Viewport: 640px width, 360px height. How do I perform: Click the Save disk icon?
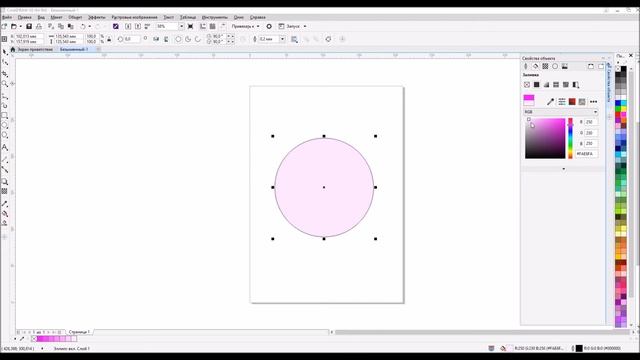tap(29, 26)
